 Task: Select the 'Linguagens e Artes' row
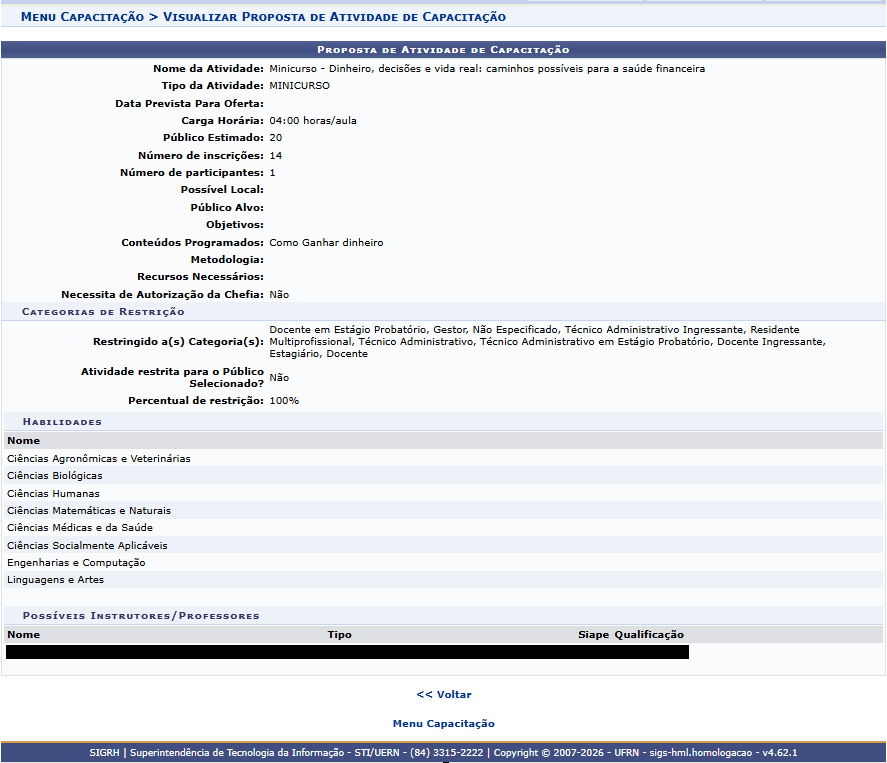pyautogui.click(x=444, y=580)
